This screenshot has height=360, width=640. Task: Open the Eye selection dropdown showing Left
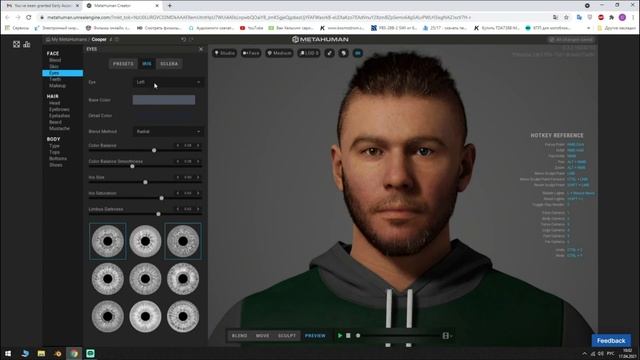pos(168,82)
